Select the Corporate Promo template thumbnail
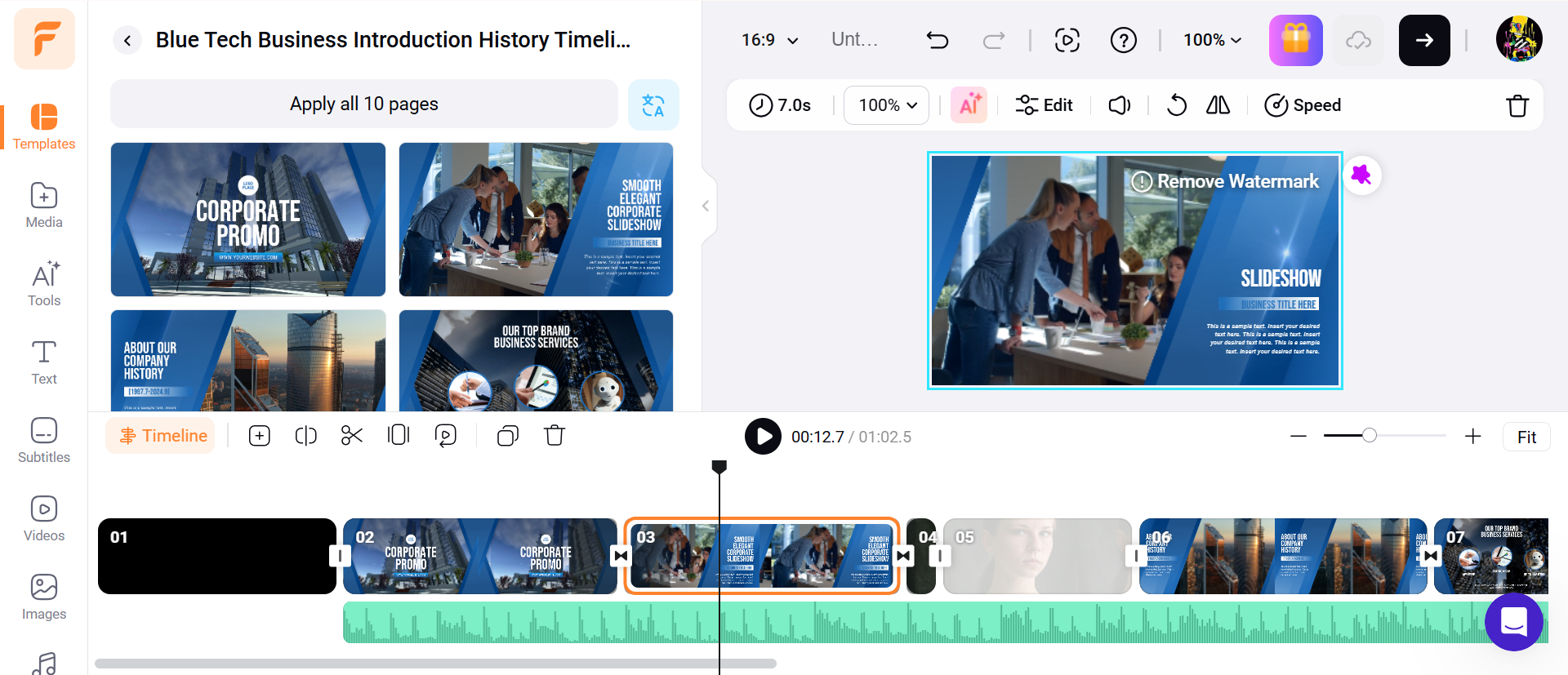Viewport: 1568px width, 675px height. [248, 220]
